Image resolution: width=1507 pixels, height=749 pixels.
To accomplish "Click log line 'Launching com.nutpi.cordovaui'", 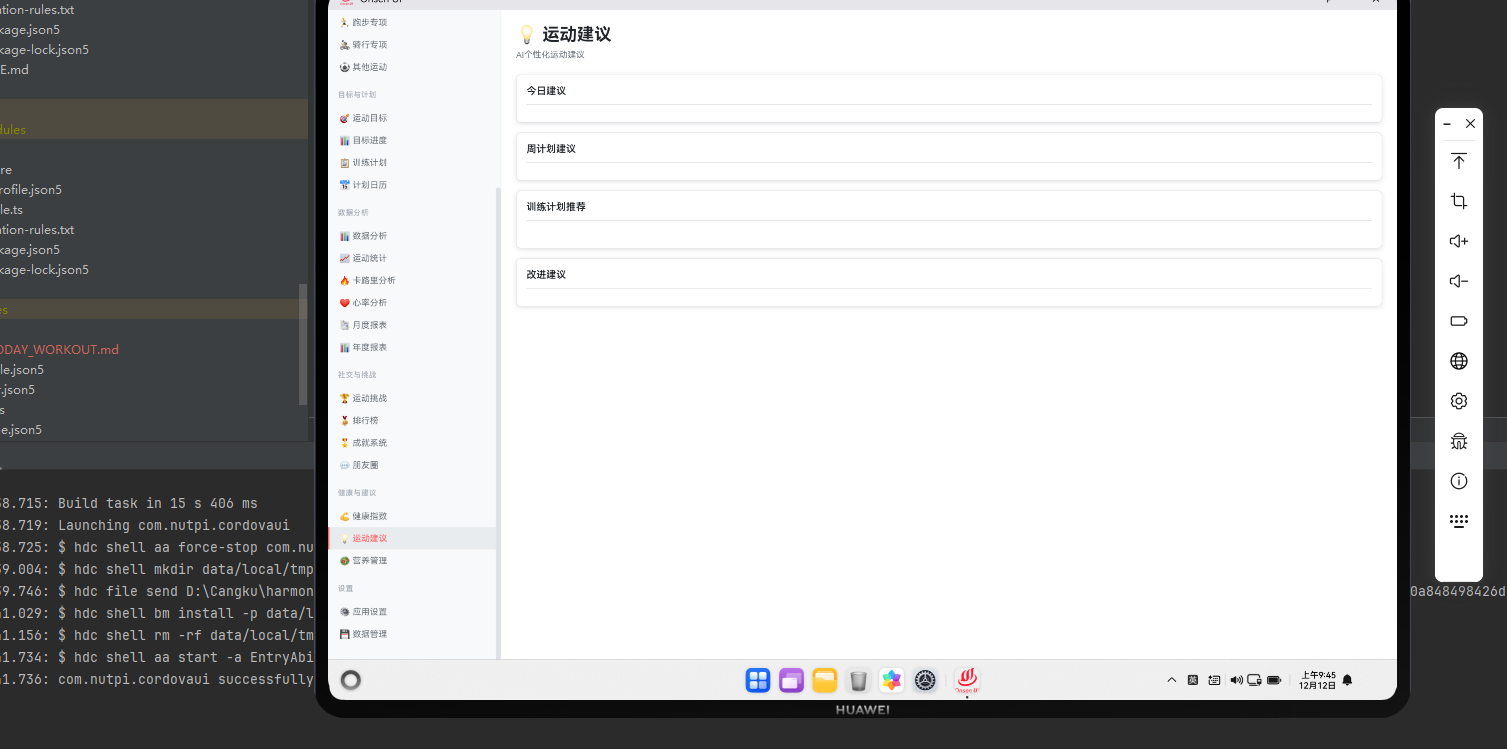I will 173,525.
